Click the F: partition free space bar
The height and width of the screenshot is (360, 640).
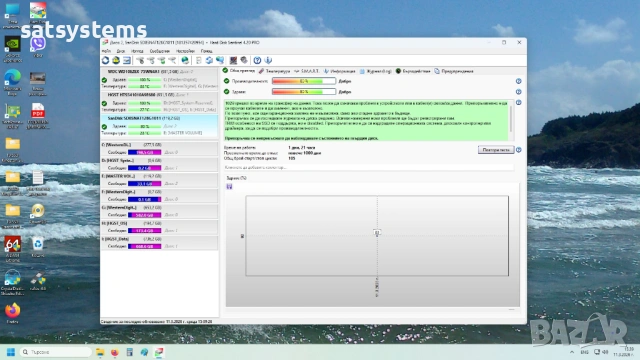pyautogui.click(x=144, y=199)
